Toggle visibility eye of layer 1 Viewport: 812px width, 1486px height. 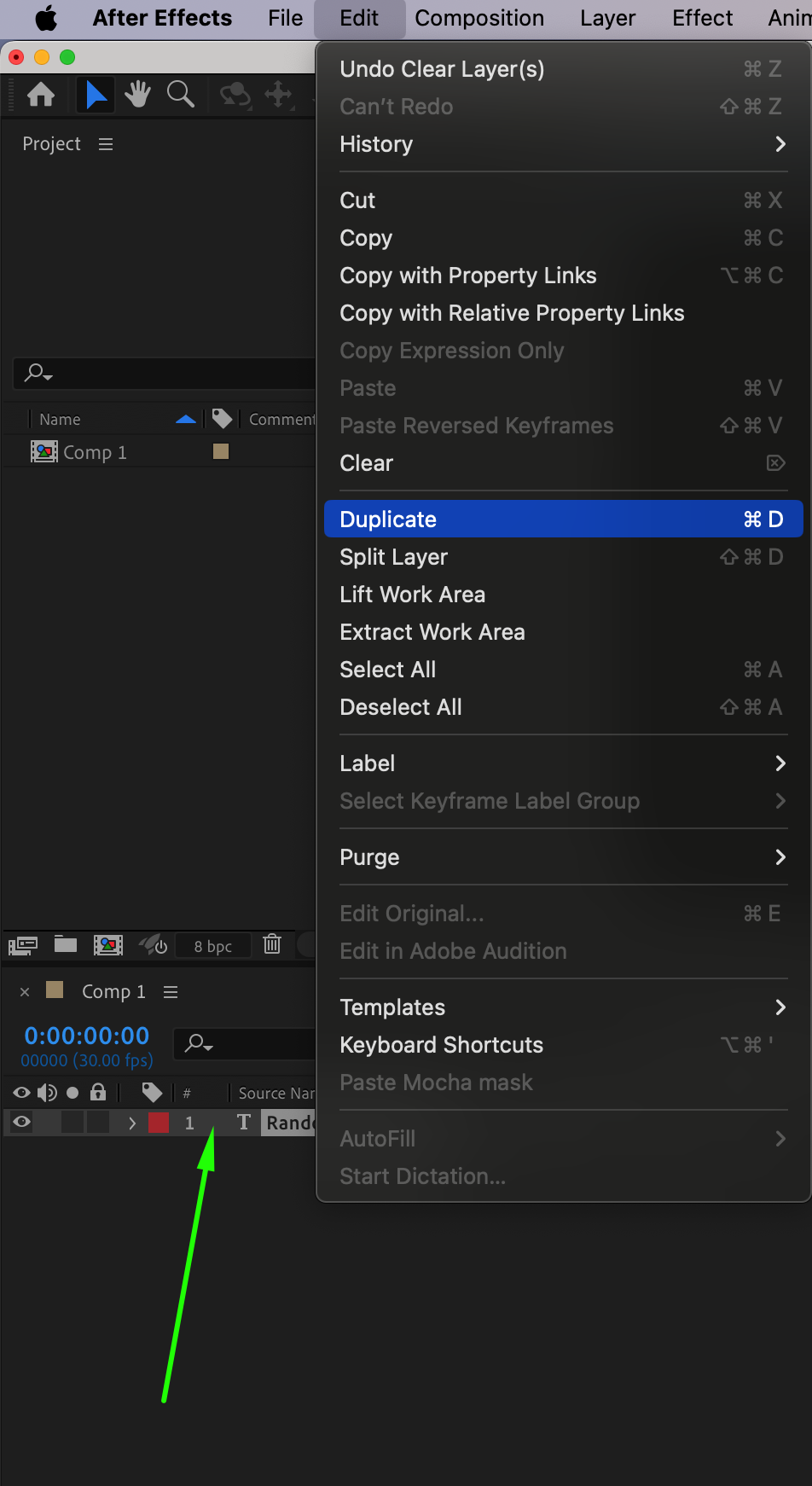[22, 1123]
